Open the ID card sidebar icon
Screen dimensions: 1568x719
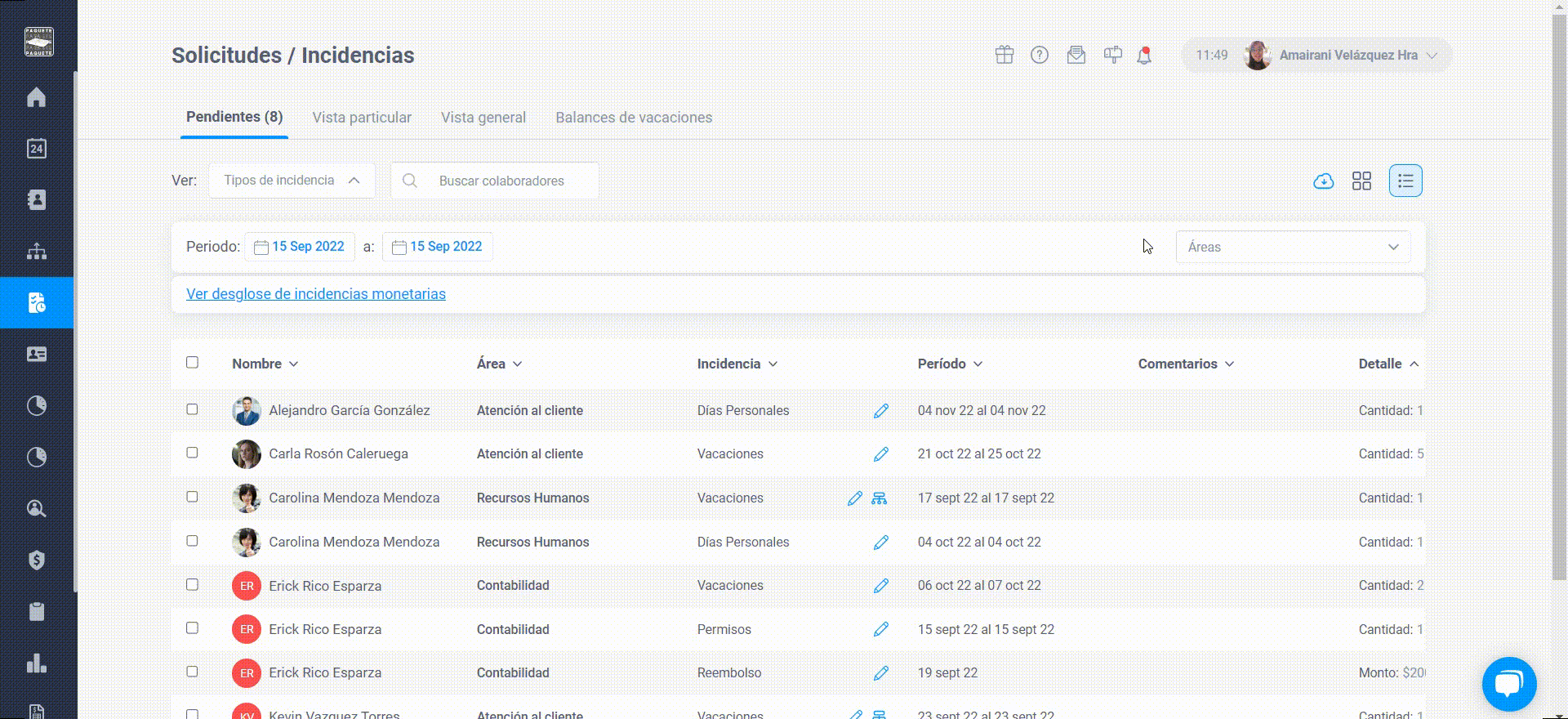coord(36,355)
